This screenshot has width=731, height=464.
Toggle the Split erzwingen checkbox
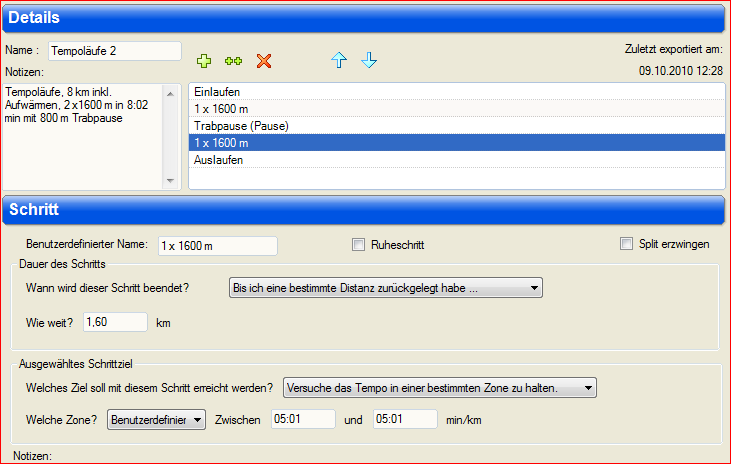[627, 244]
